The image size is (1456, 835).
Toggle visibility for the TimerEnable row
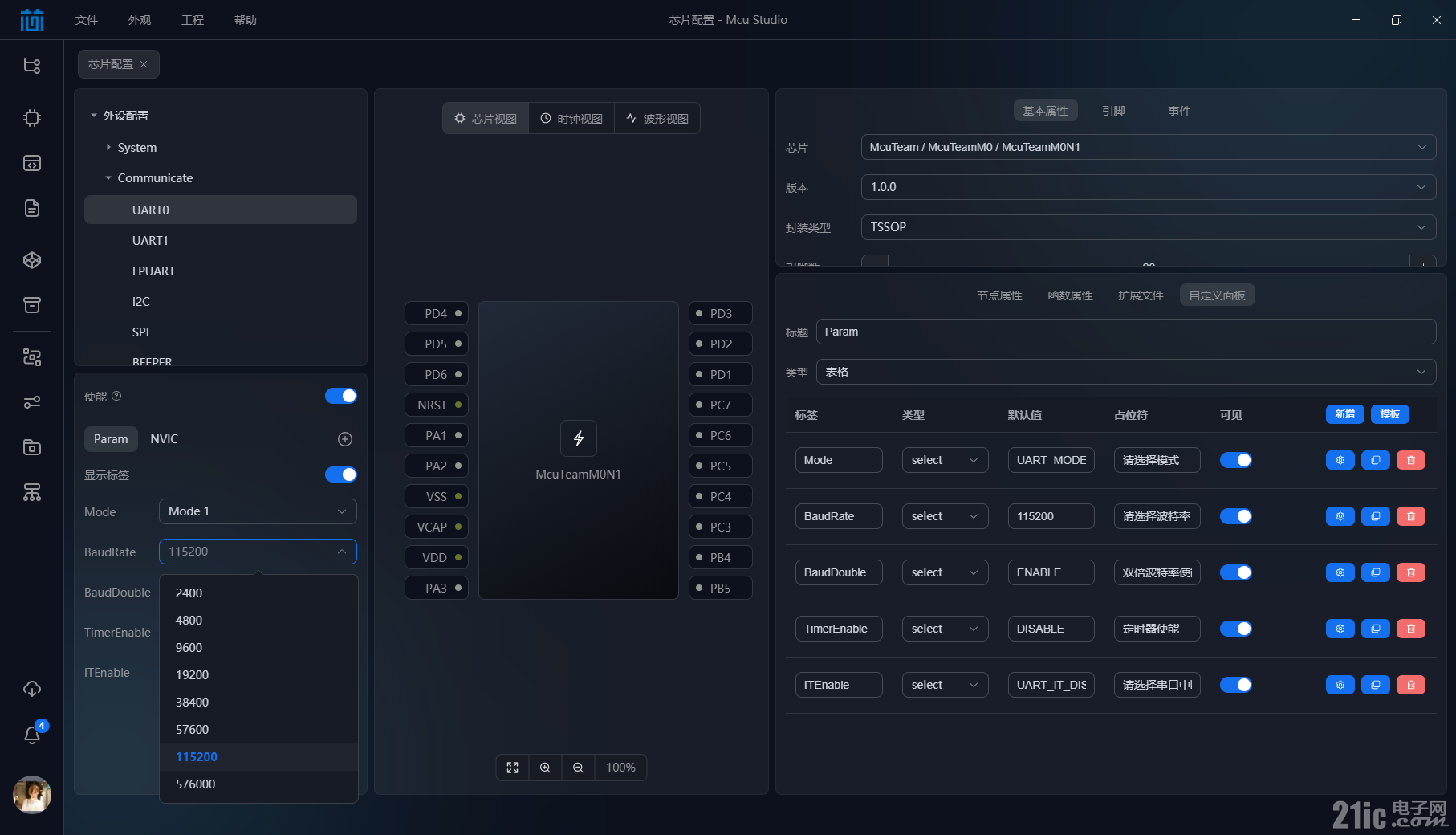point(1236,629)
